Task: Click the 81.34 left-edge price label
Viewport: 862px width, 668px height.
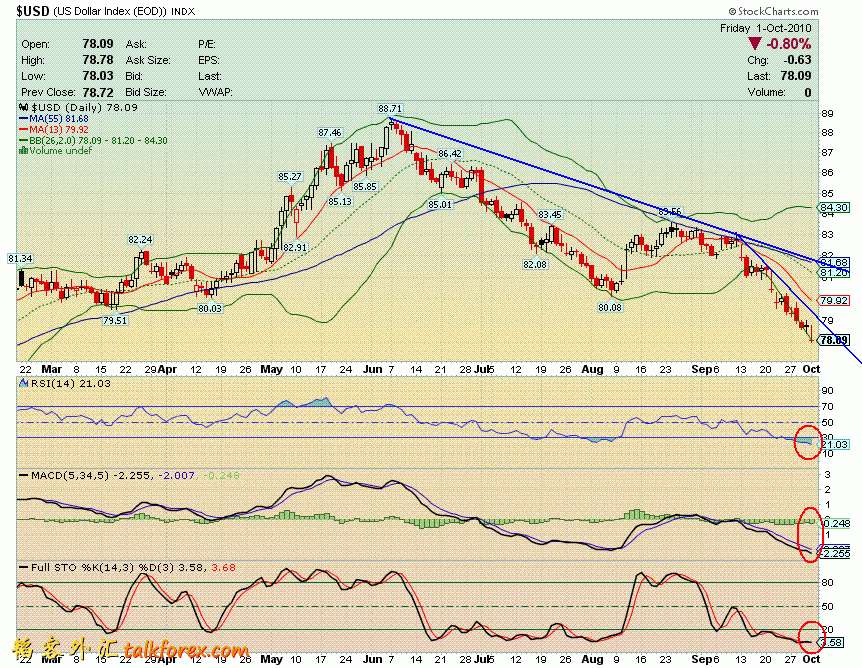Action: click(x=20, y=258)
